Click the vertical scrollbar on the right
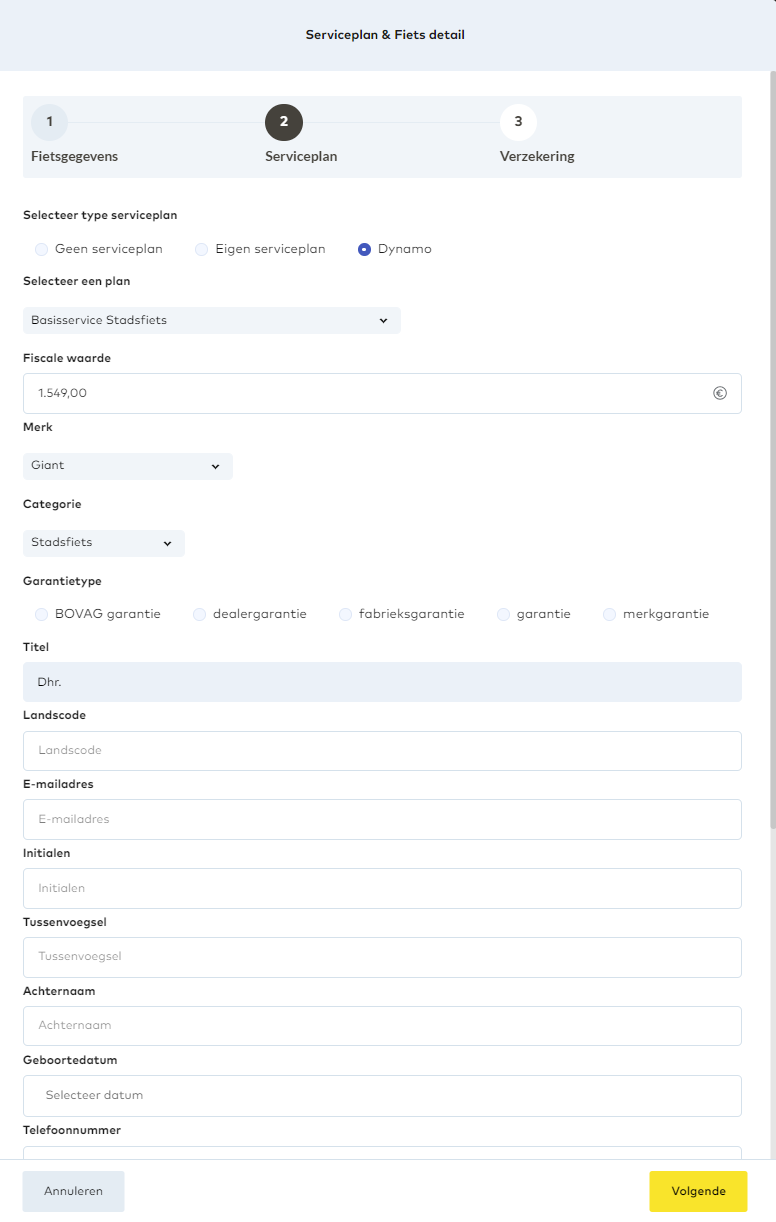 [x=771, y=450]
